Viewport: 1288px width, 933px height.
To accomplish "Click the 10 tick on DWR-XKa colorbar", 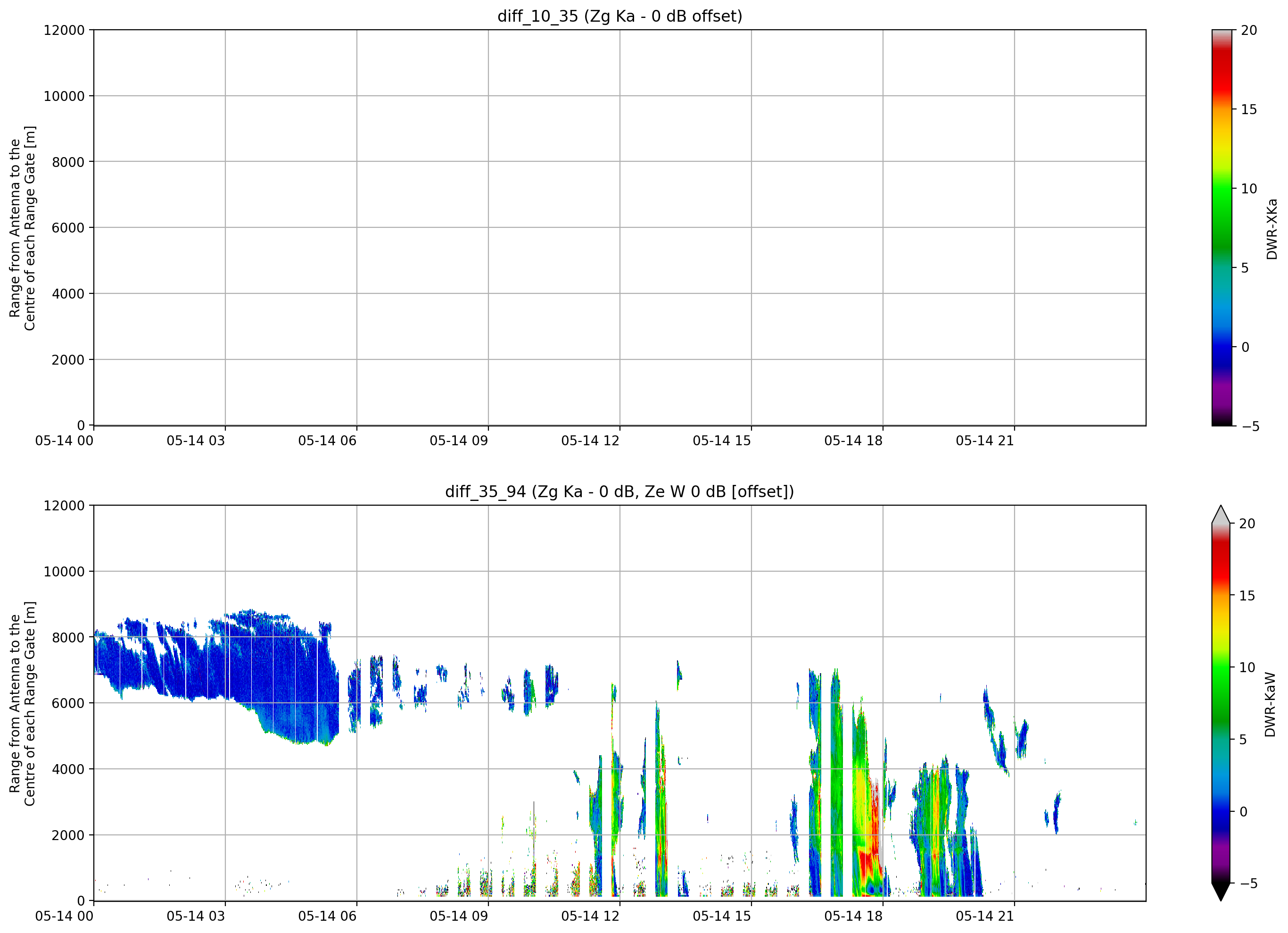I will click(1249, 189).
